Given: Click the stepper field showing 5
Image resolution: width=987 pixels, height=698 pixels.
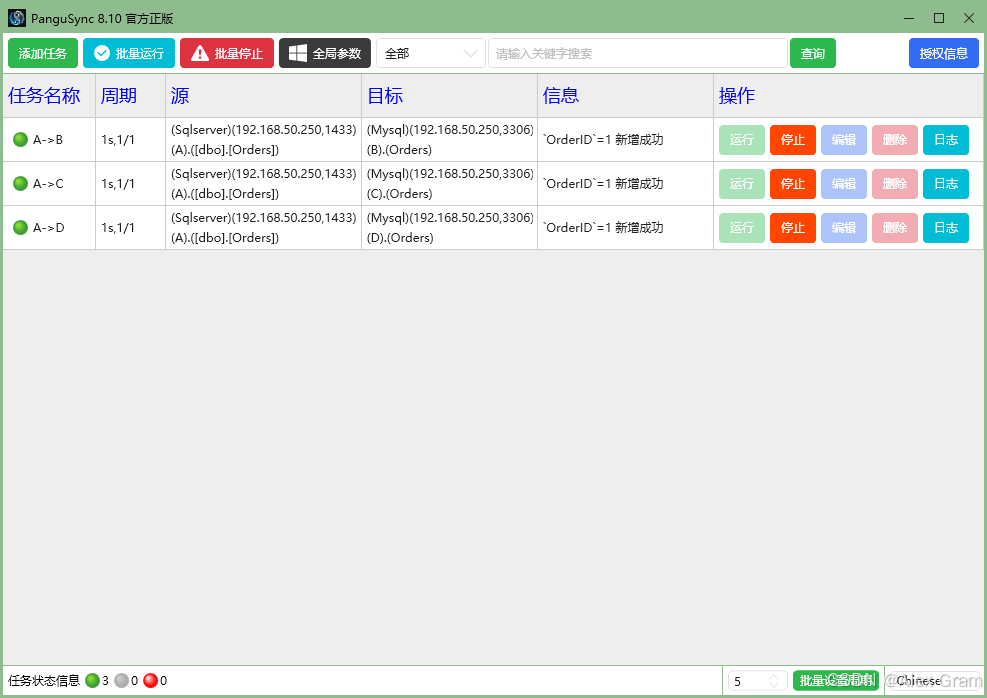Looking at the screenshot, I should (757, 680).
